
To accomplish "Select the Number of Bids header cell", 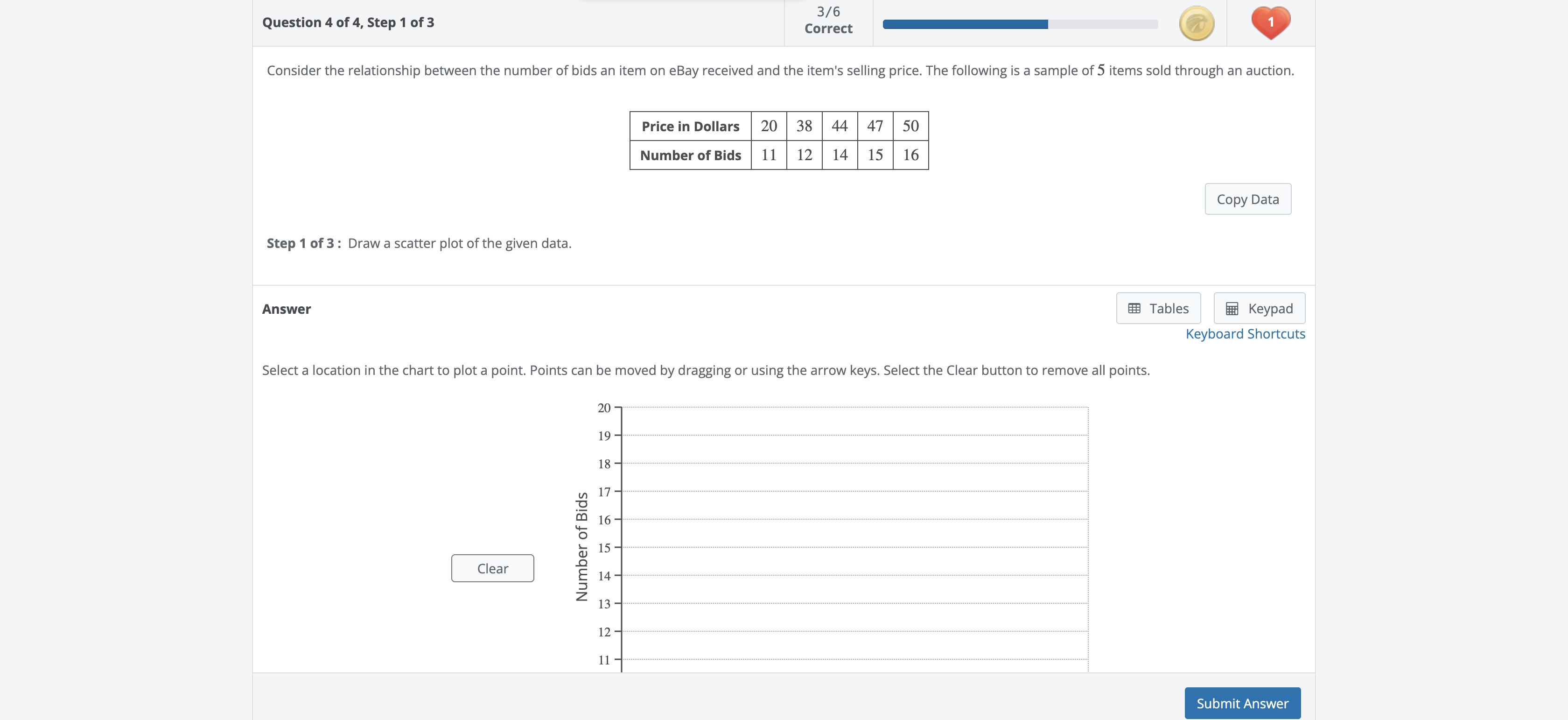I will (691, 155).
